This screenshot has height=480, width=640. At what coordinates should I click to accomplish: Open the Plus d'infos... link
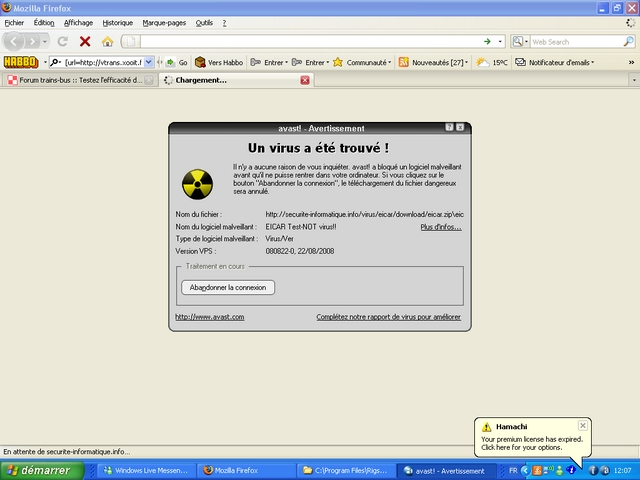tap(441, 227)
